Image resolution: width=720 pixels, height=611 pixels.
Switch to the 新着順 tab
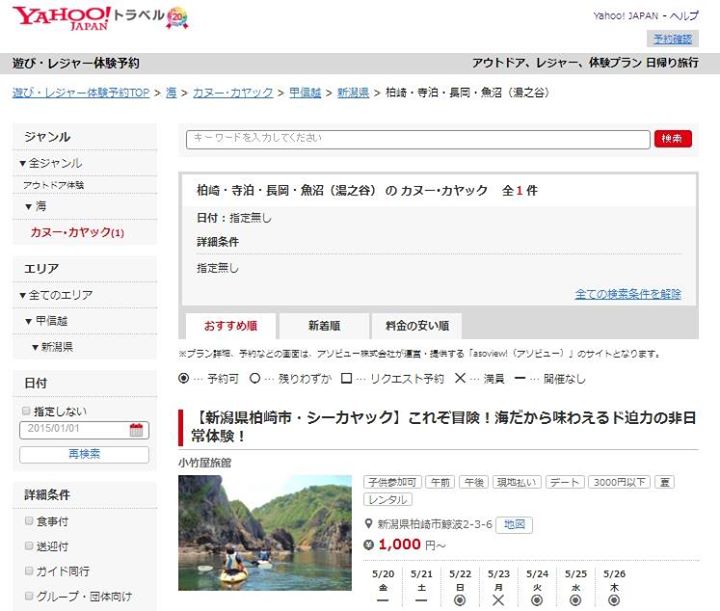pyautogui.click(x=324, y=326)
